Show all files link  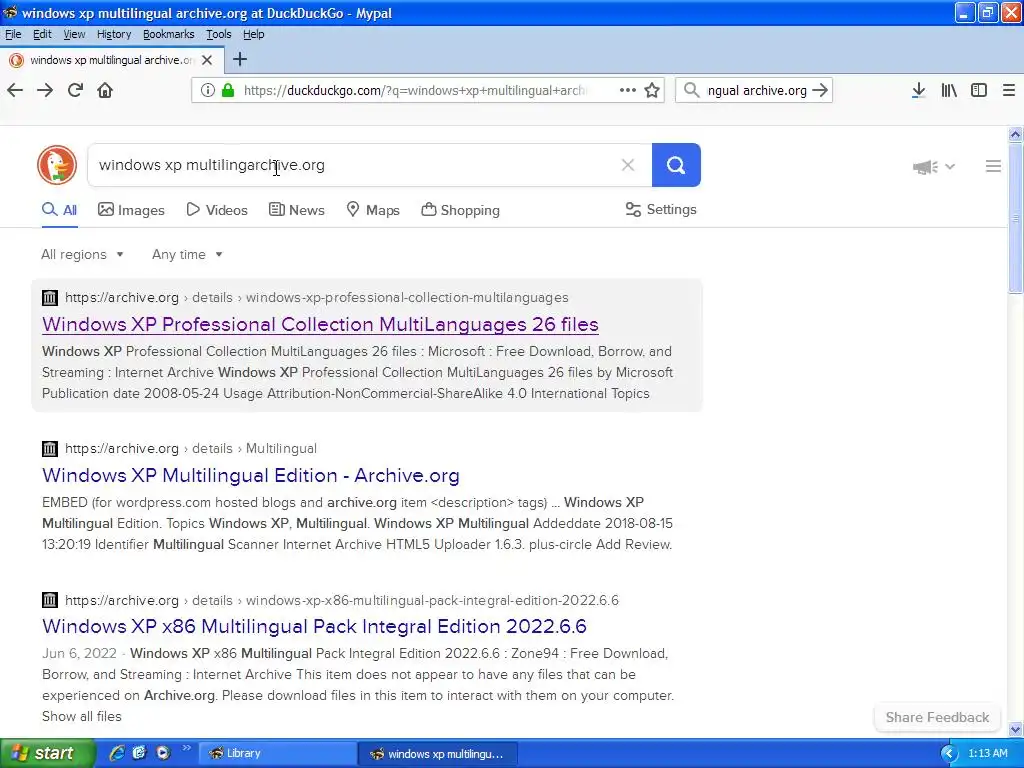coord(82,716)
